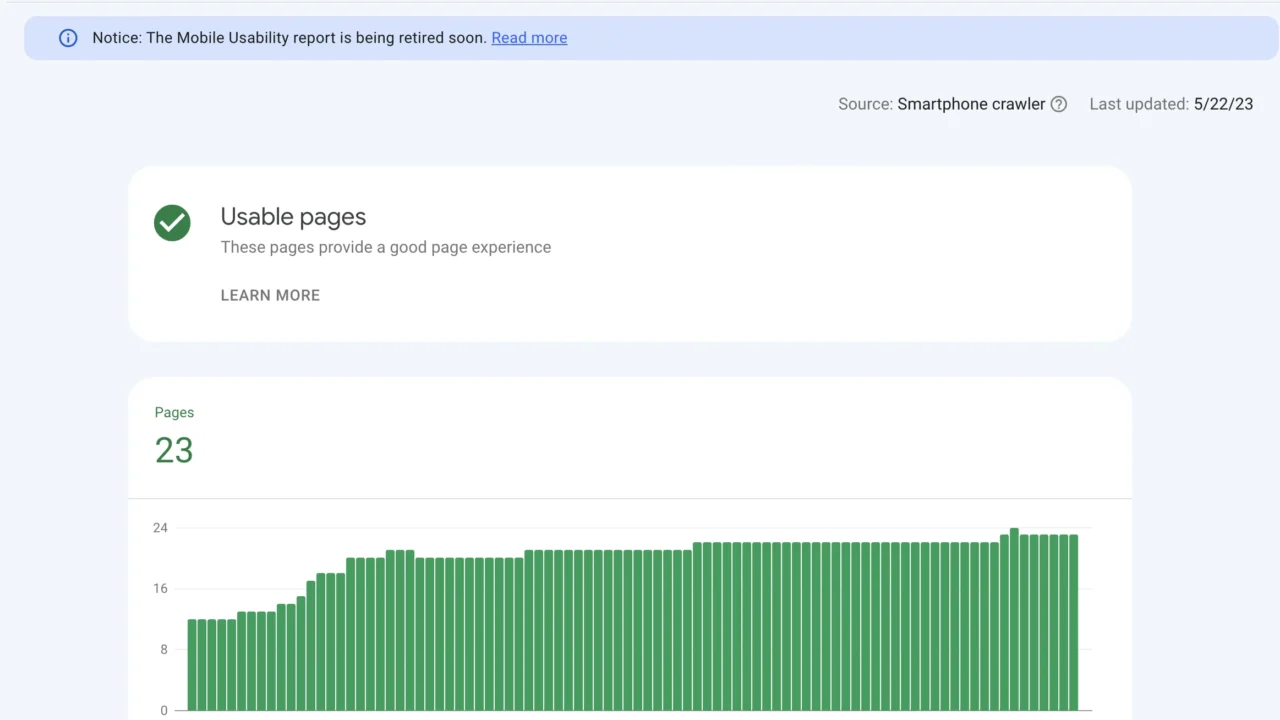Screen dimensions: 1280x720
Task: Click the Mobile Usability retirement notice text
Action: [x=290, y=38]
